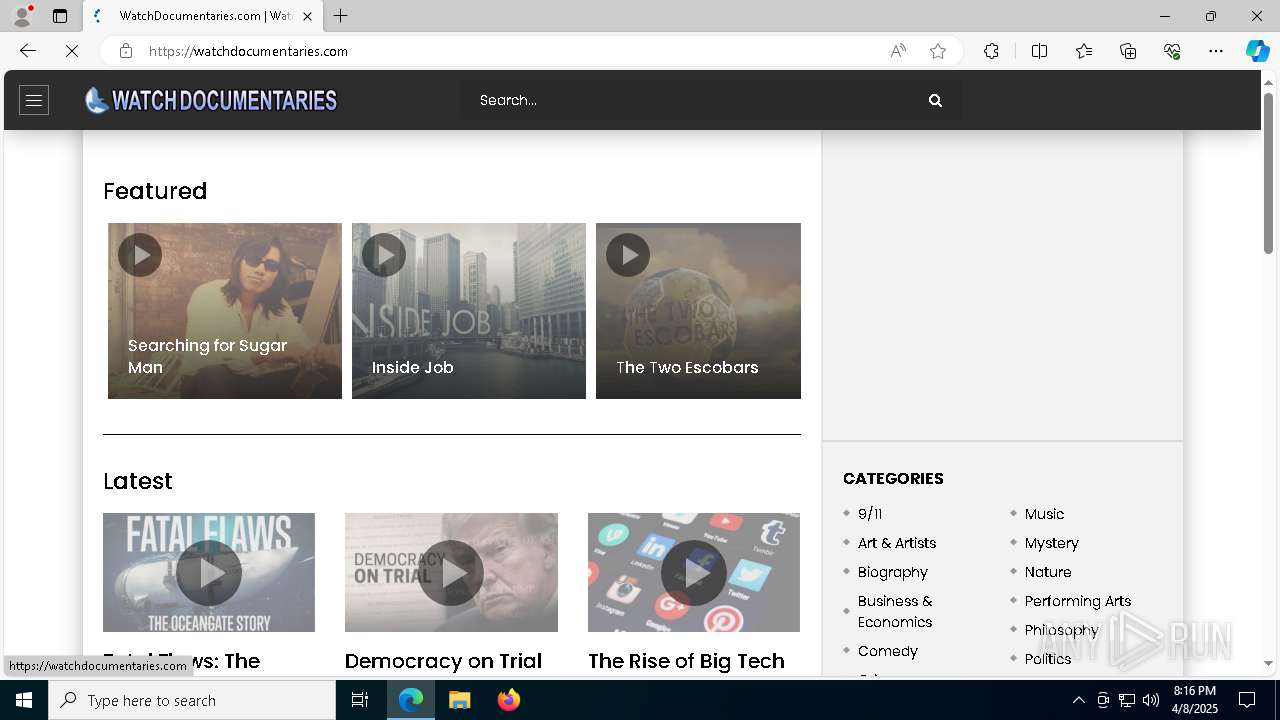Launch Firefox from taskbar

click(x=509, y=700)
